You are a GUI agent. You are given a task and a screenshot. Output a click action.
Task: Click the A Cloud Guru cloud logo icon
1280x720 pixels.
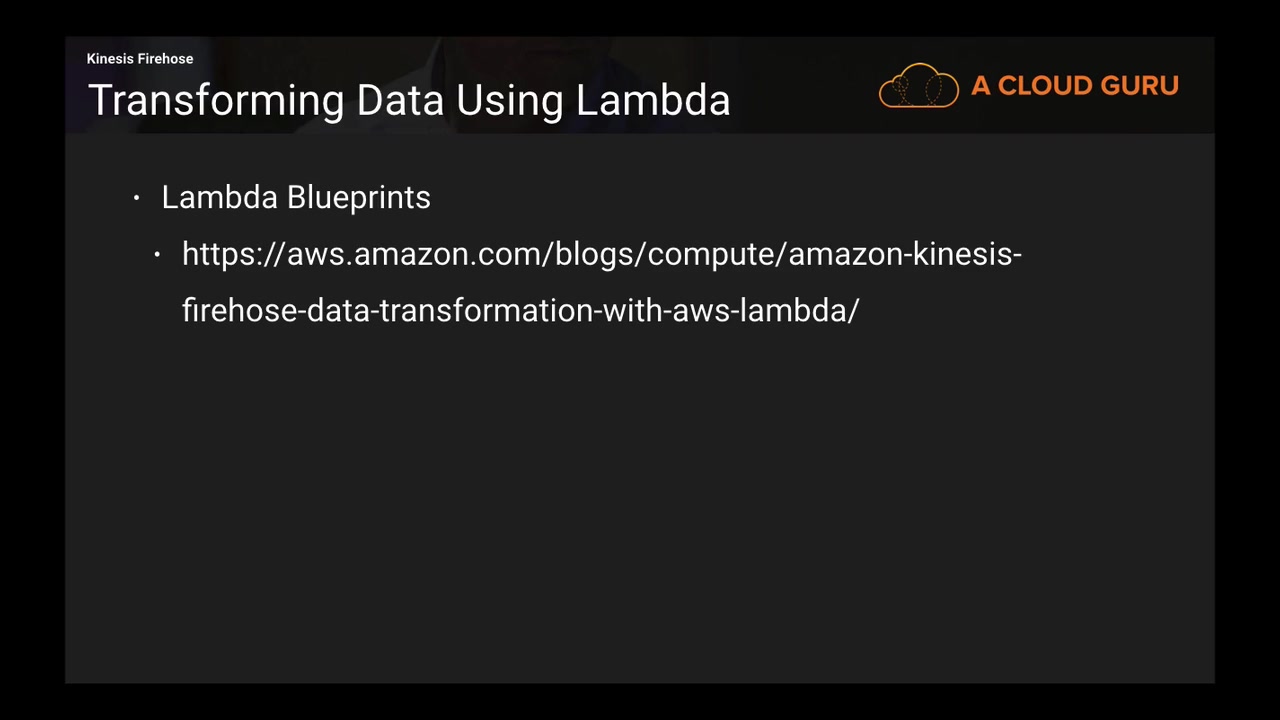[918, 86]
